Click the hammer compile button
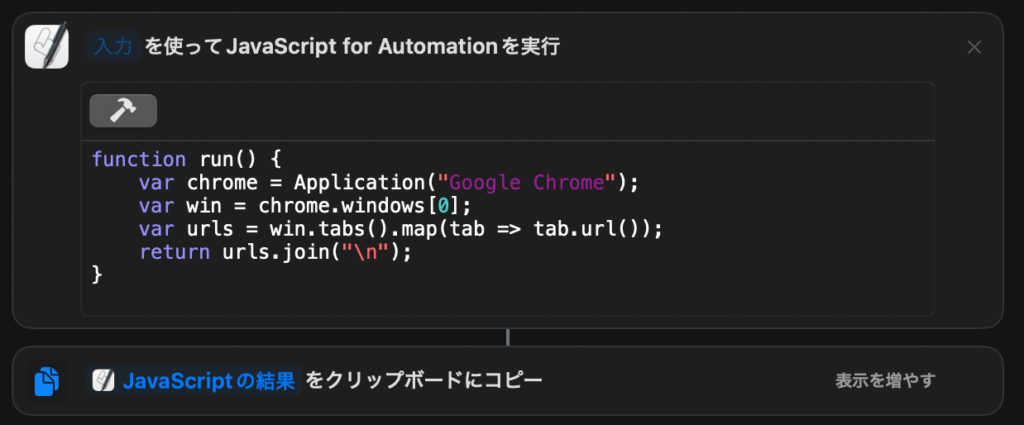 point(123,111)
